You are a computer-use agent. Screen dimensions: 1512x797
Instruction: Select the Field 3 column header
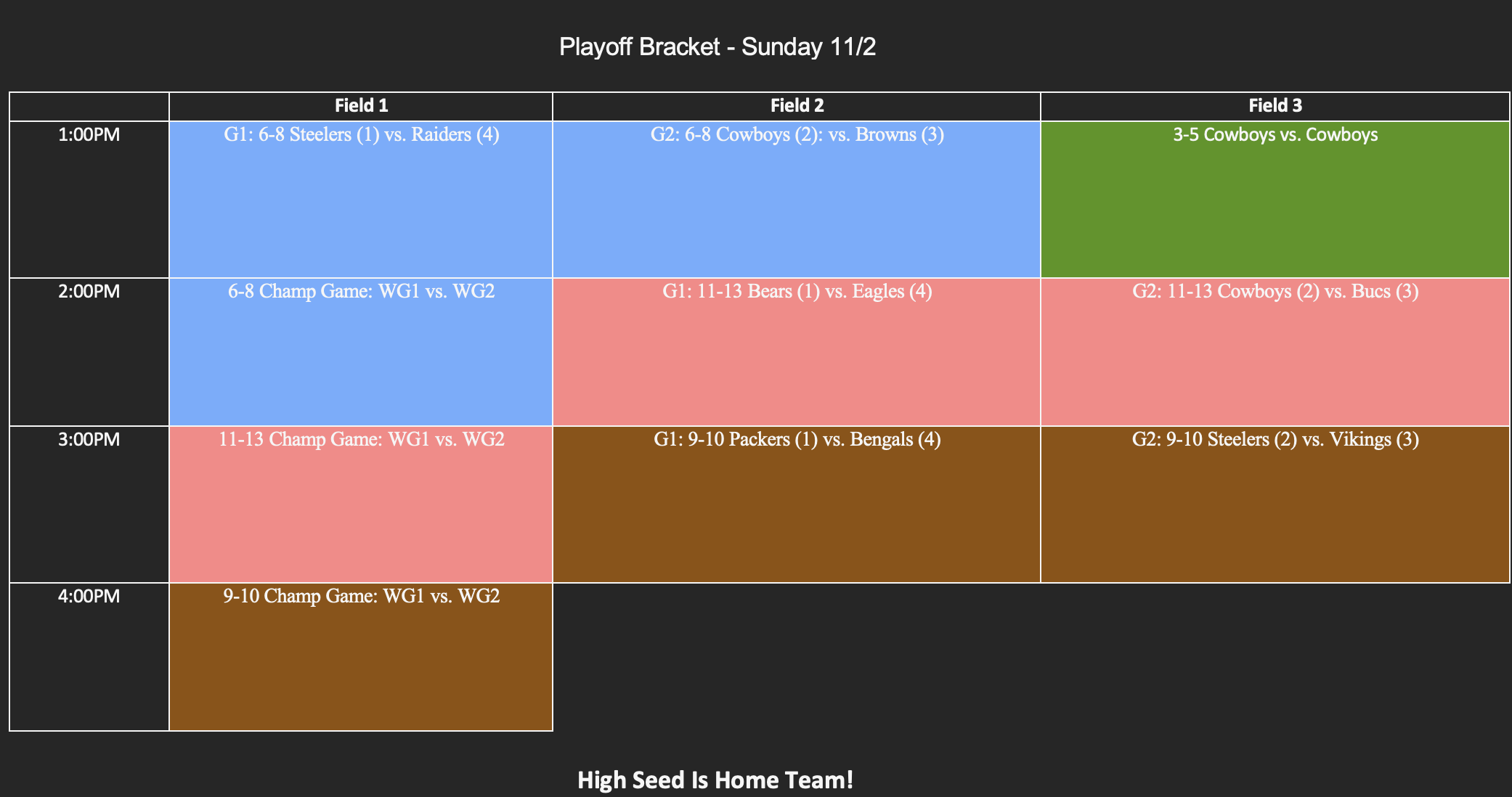[x=1275, y=106]
